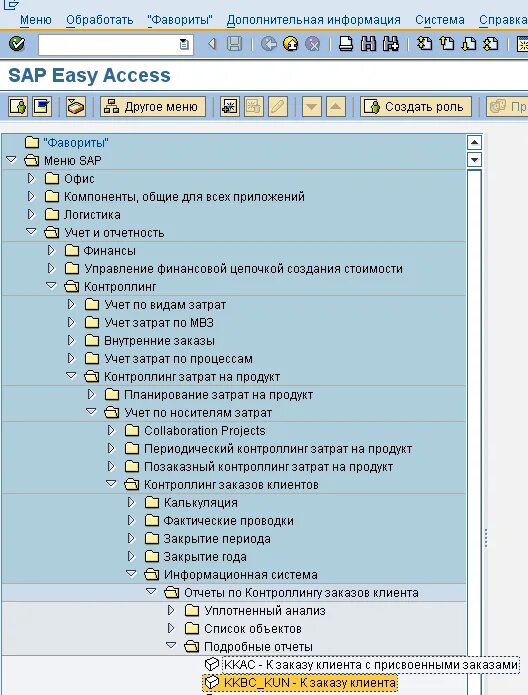Click the Другое меню button
The height and width of the screenshot is (695, 528).
(x=153, y=107)
